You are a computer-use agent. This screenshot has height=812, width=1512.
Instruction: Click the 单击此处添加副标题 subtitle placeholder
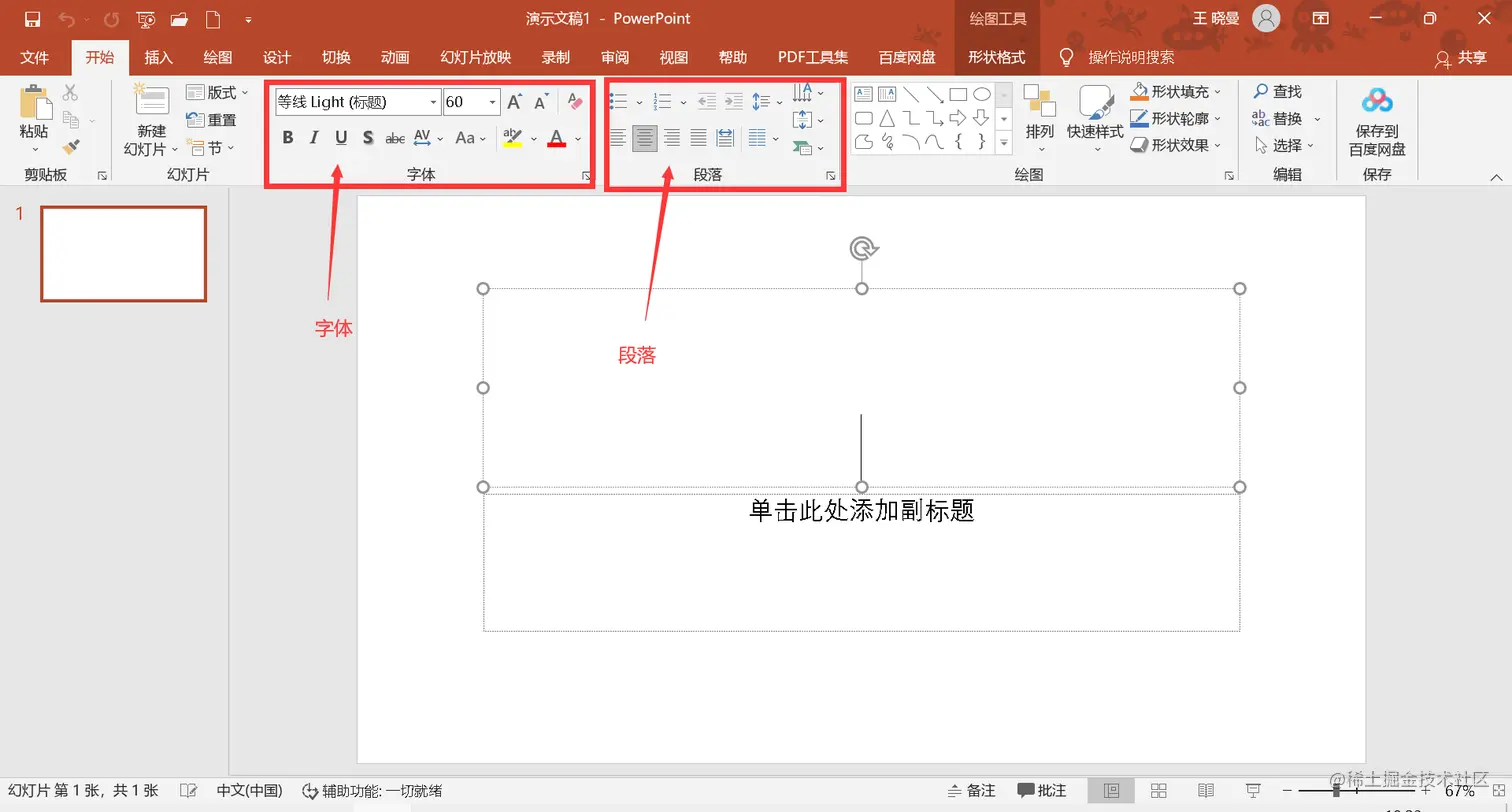(x=862, y=511)
